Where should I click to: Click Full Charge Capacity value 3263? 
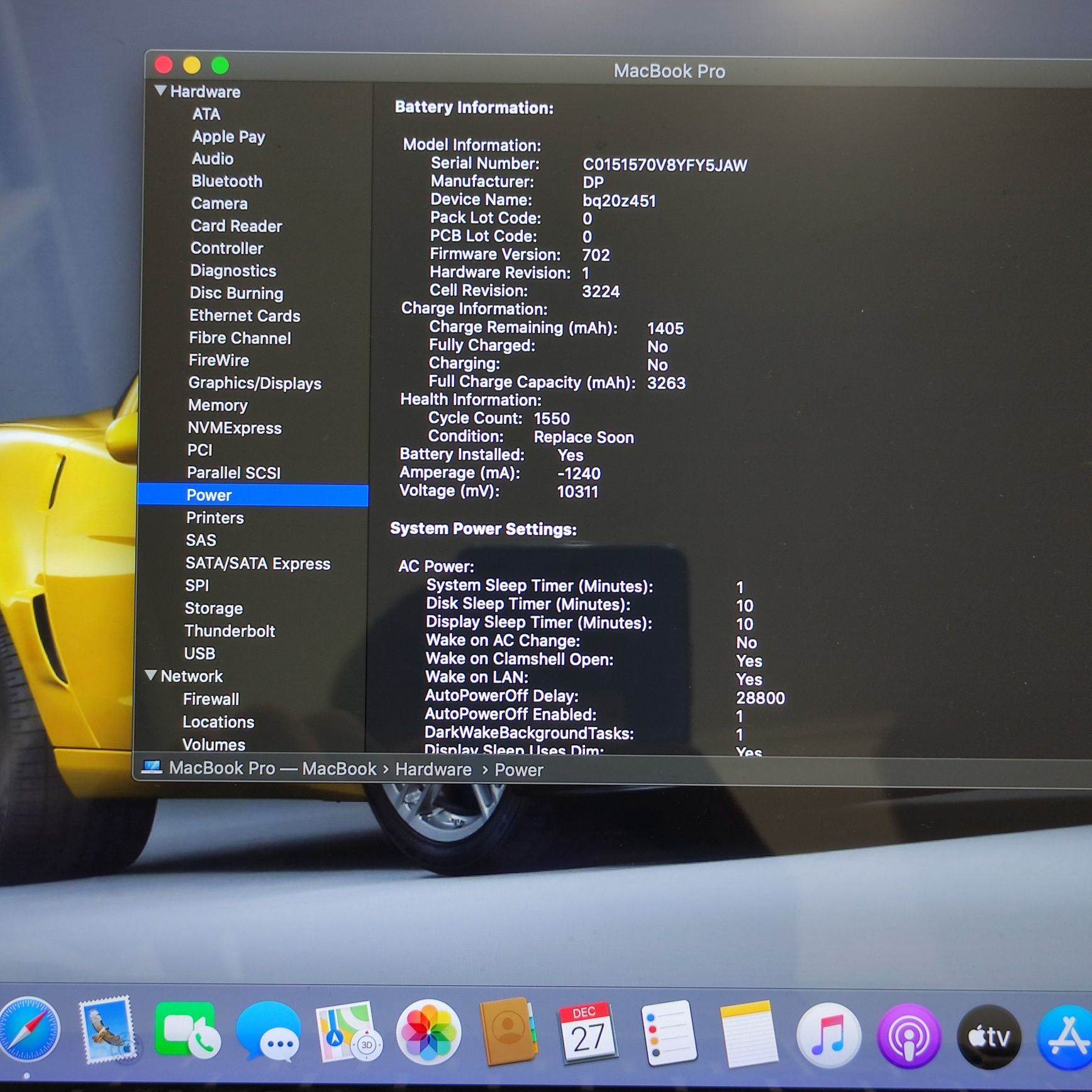coord(666,382)
